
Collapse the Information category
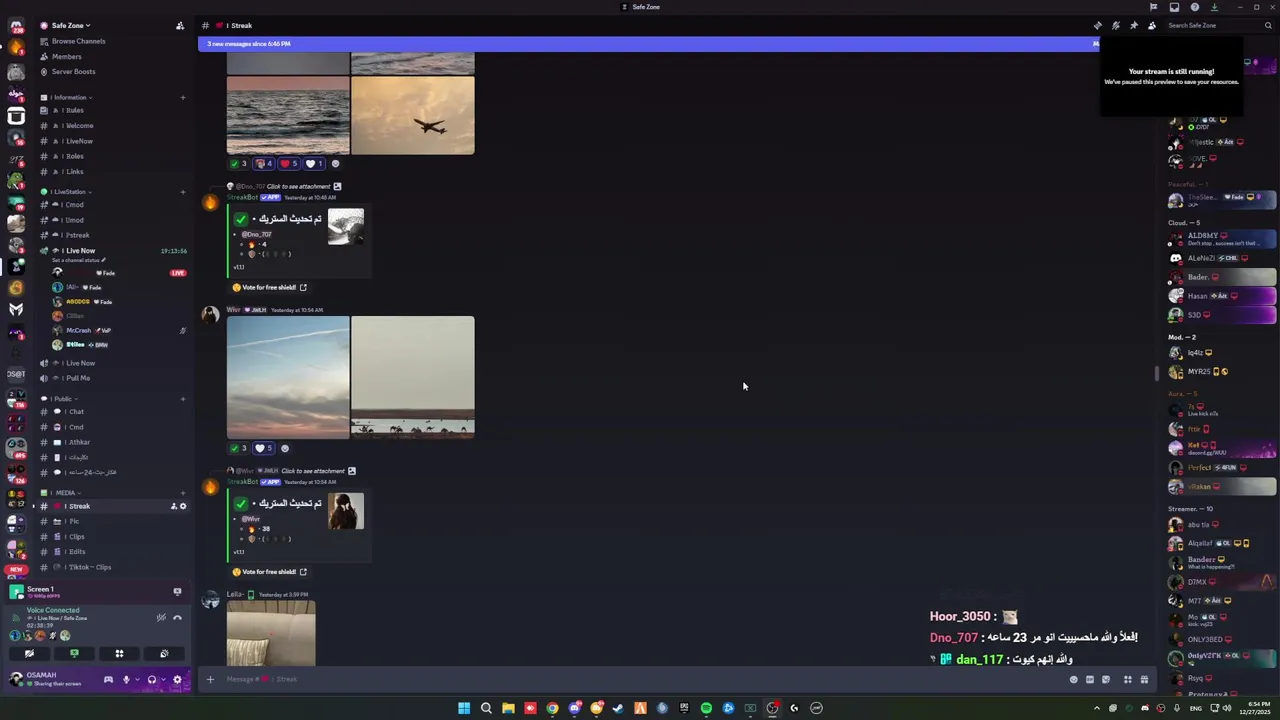(x=67, y=97)
